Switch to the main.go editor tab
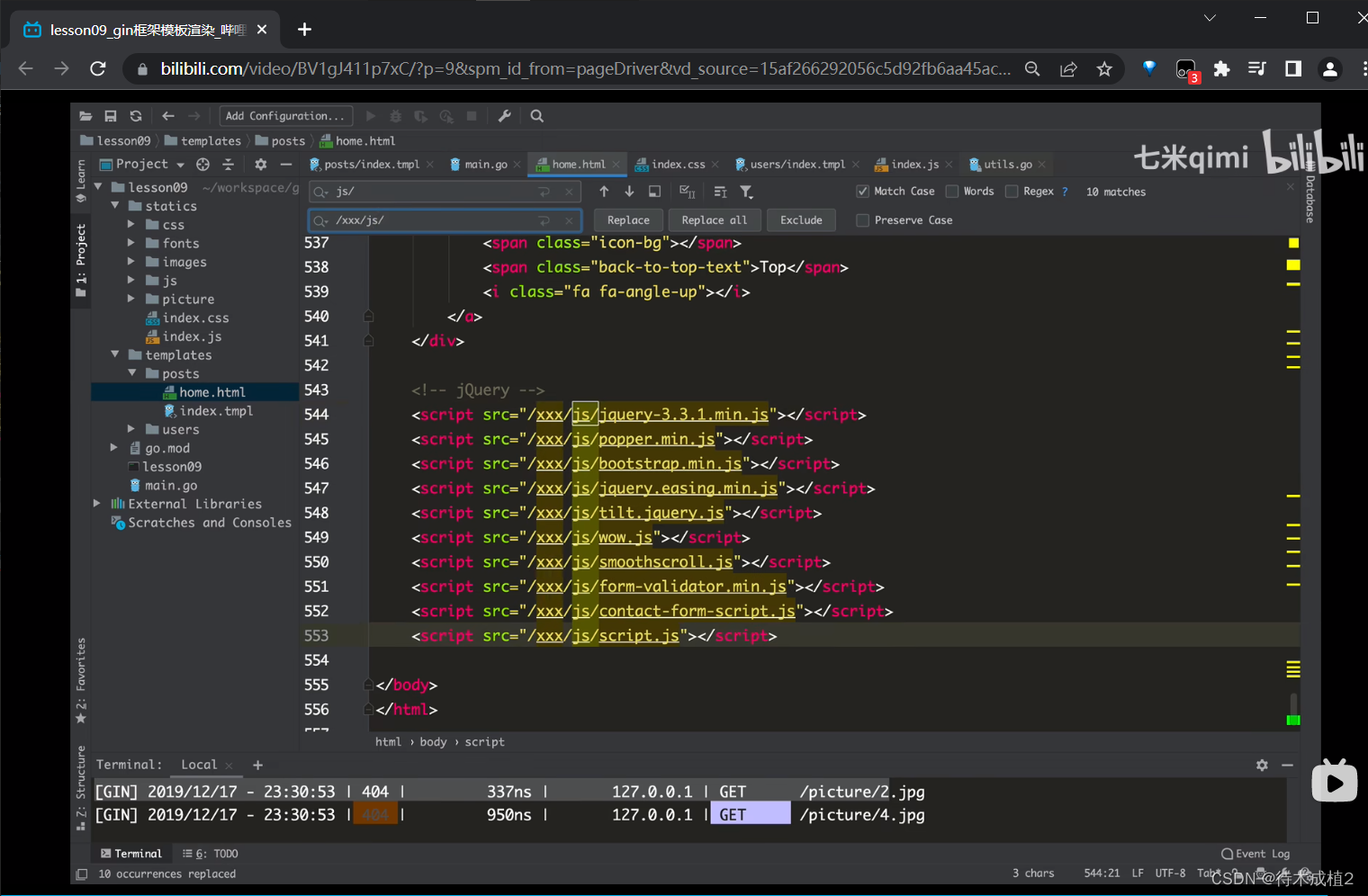Screen dimensions: 1368x896 (x=485, y=165)
